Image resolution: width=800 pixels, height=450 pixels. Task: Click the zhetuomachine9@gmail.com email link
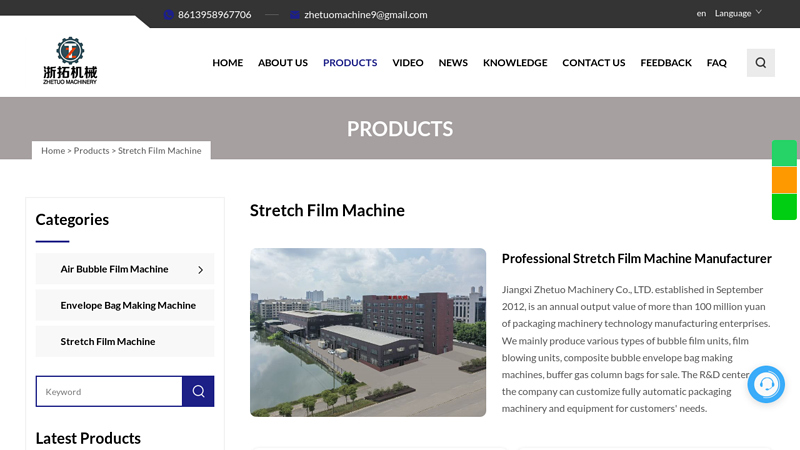[x=366, y=15]
